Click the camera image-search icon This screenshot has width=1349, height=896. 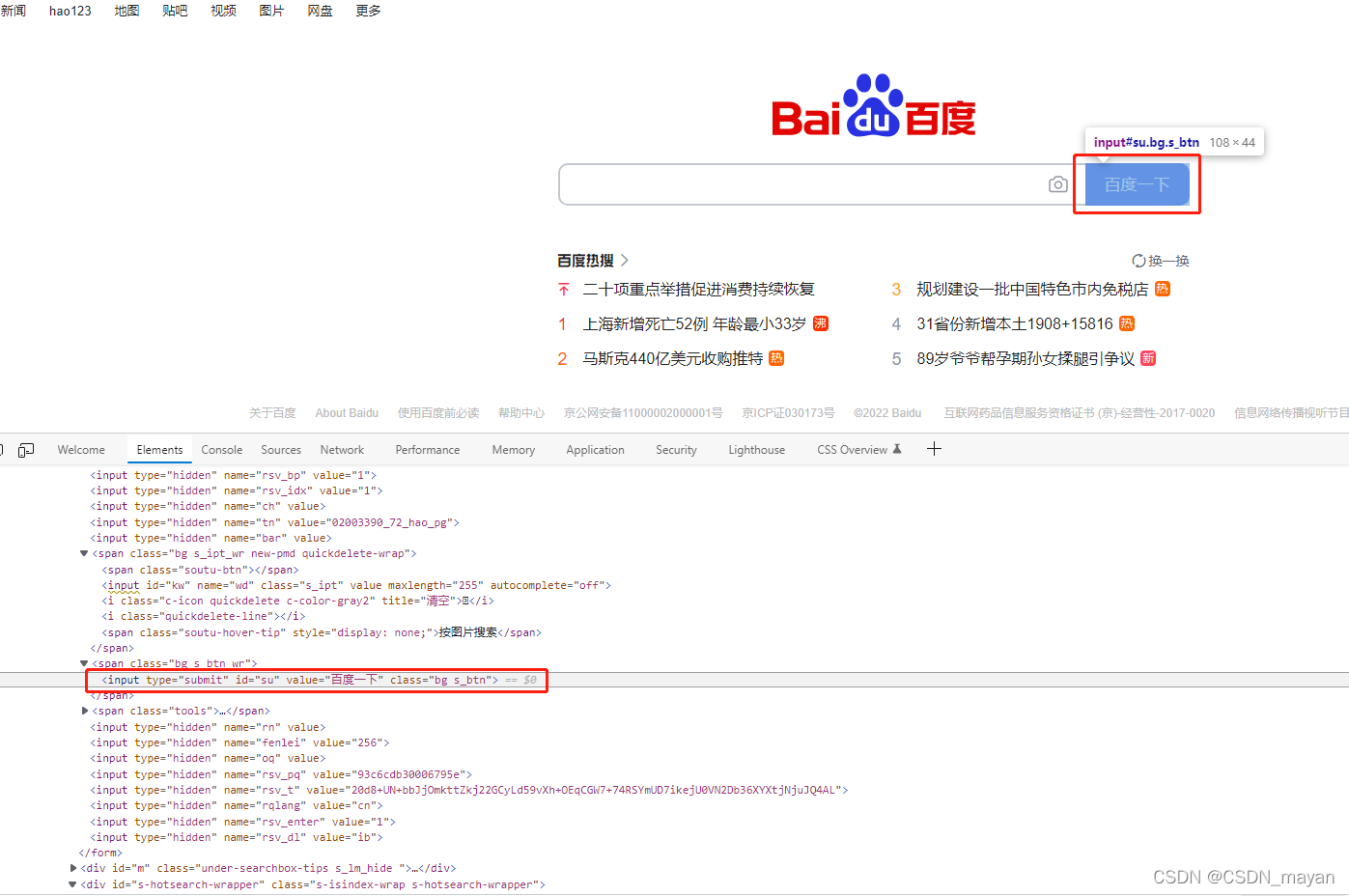coord(1058,184)
